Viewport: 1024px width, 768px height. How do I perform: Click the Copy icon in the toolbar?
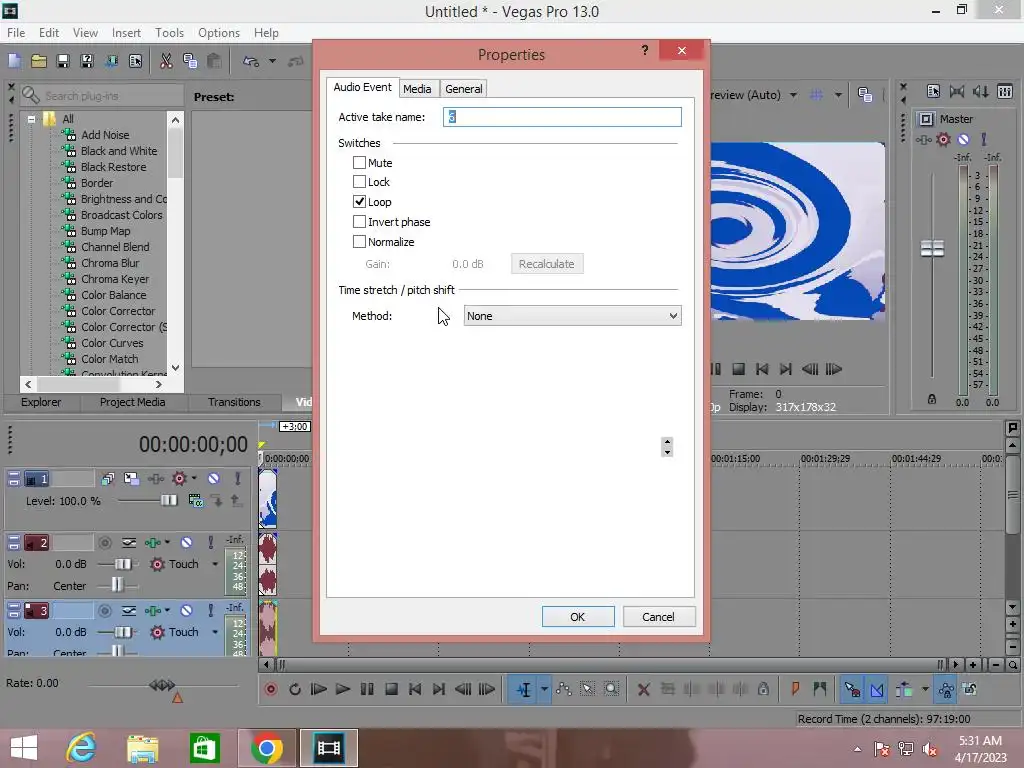(x=190, y=61)
